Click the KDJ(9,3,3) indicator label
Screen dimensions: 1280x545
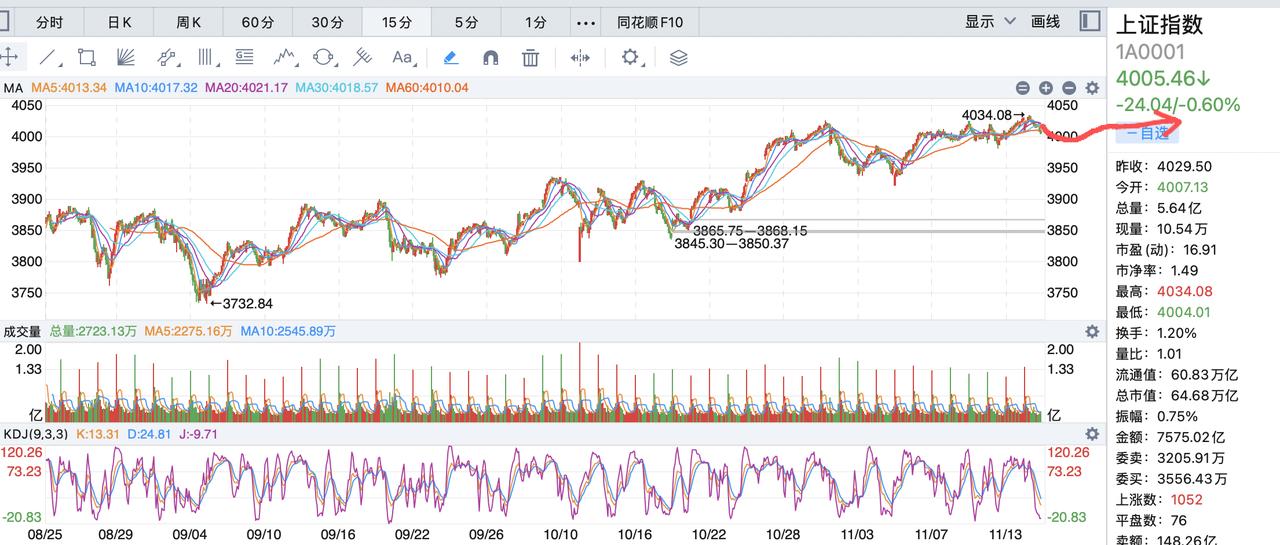pos(35,434)
